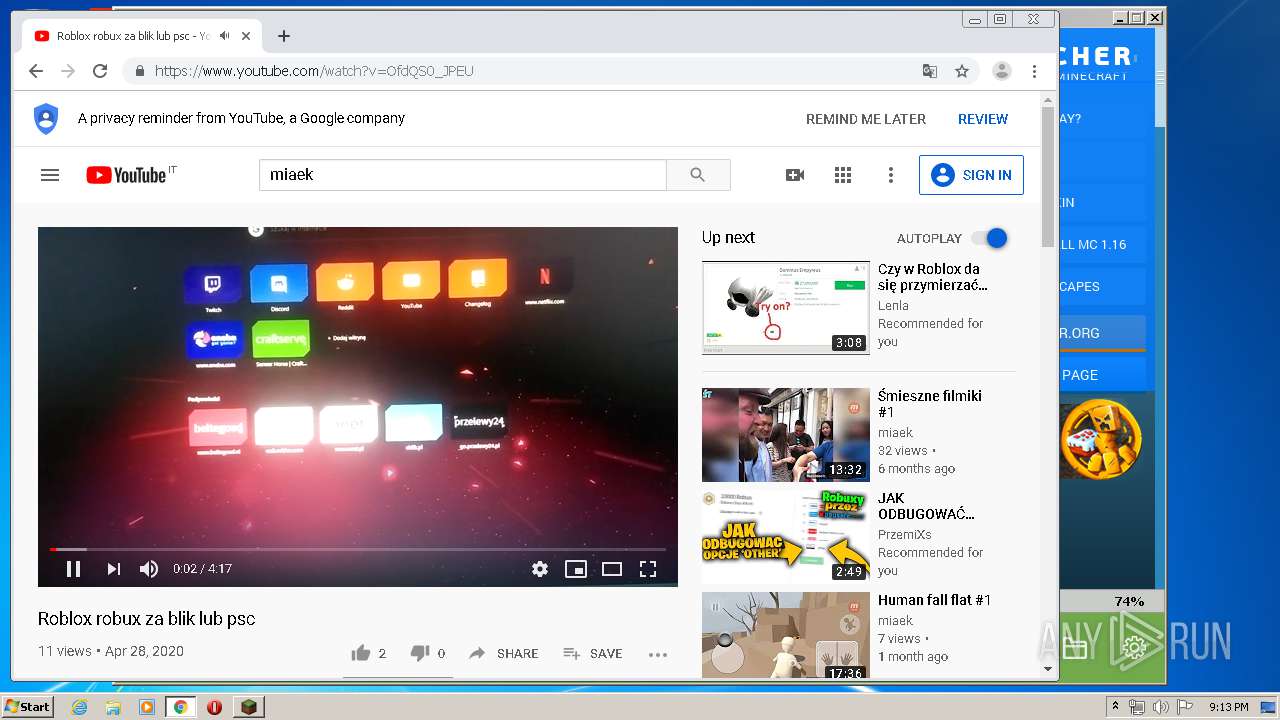The height and width of the screenshot is (720, 1280).
Task: Open YouTube settings three-dot menu
Action: pyautogui.click(x=891, y=175)
